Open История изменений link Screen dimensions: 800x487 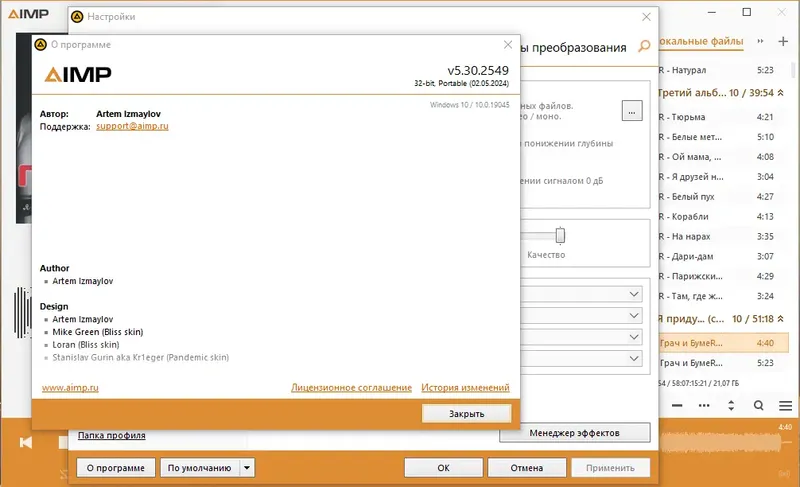[x=465, y=388]
